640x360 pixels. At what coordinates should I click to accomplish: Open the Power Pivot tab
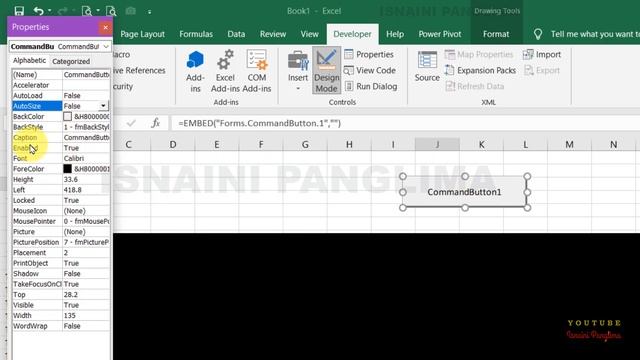440,34
